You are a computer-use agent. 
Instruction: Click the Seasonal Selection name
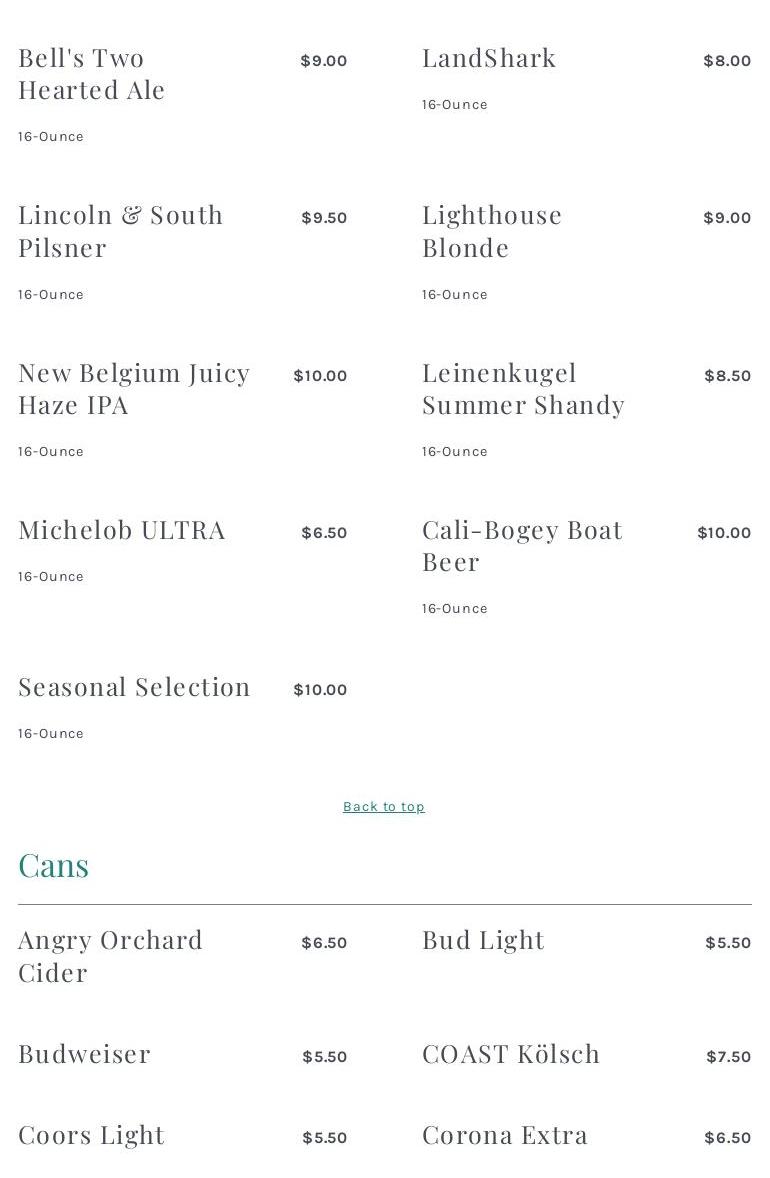pyautogui.click(x=134, y=687)
